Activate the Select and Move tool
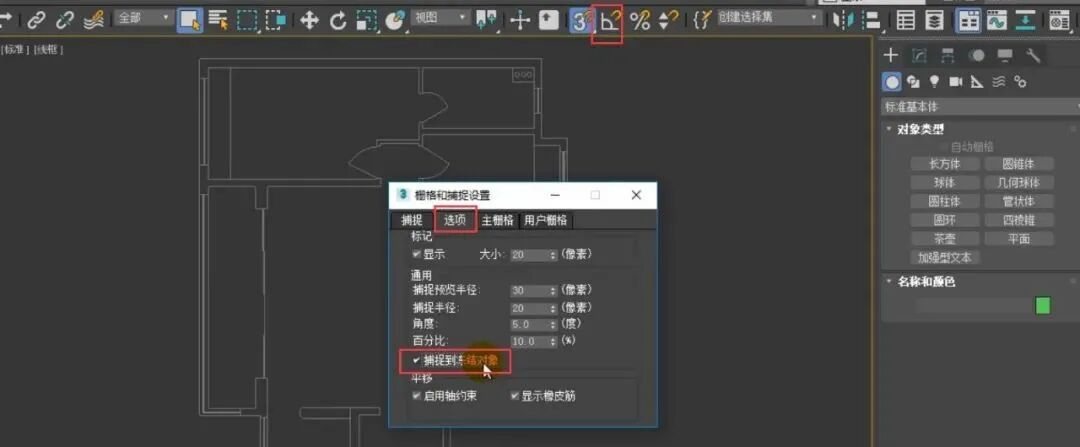 pos(309,21)
